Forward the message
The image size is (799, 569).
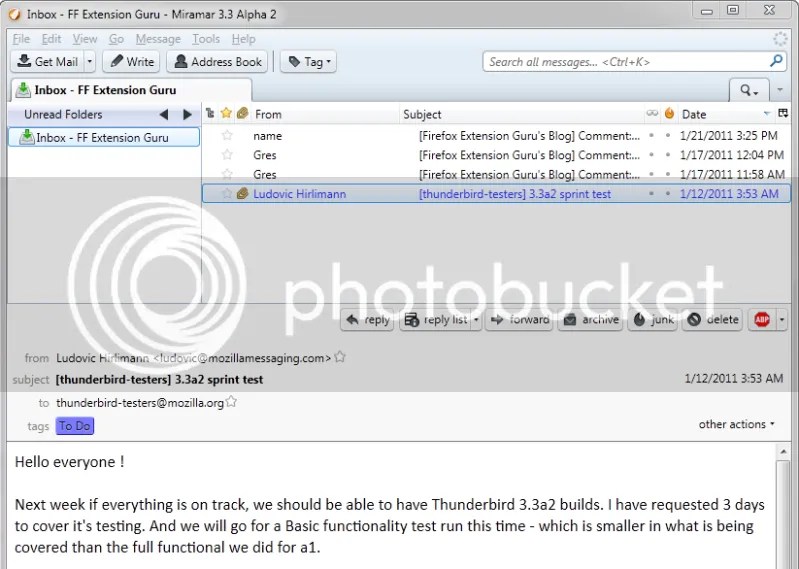point(519,320)
